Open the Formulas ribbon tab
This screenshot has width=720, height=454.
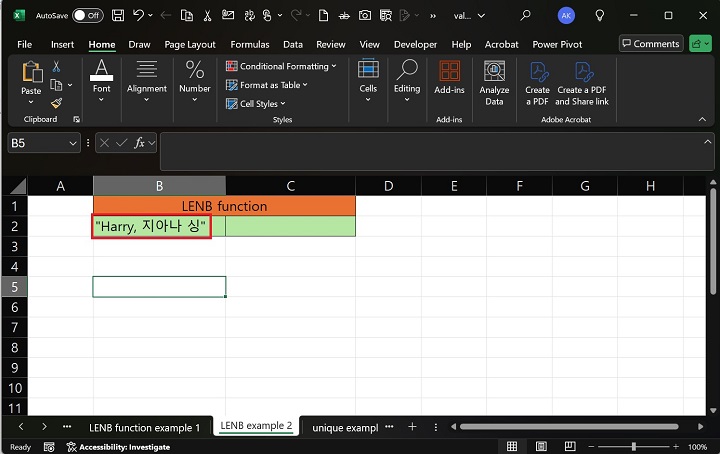249,44
